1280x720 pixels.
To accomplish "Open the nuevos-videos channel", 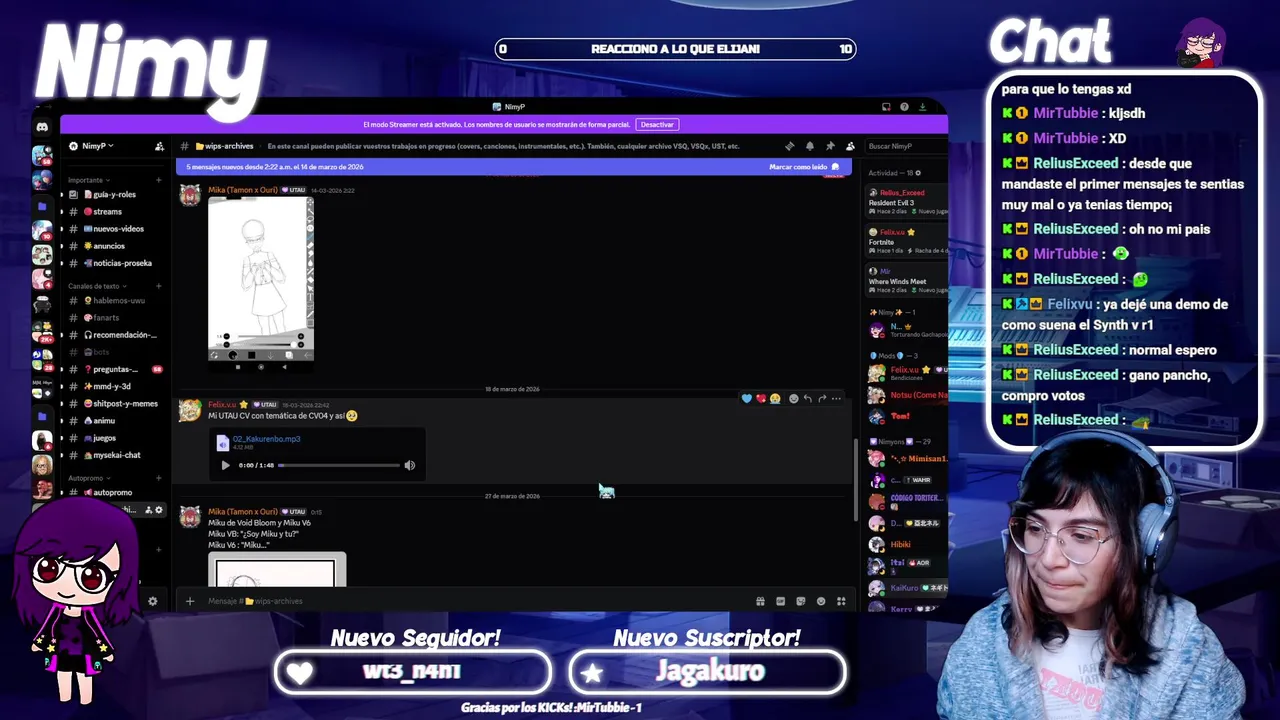I will [x=115, y=229].
